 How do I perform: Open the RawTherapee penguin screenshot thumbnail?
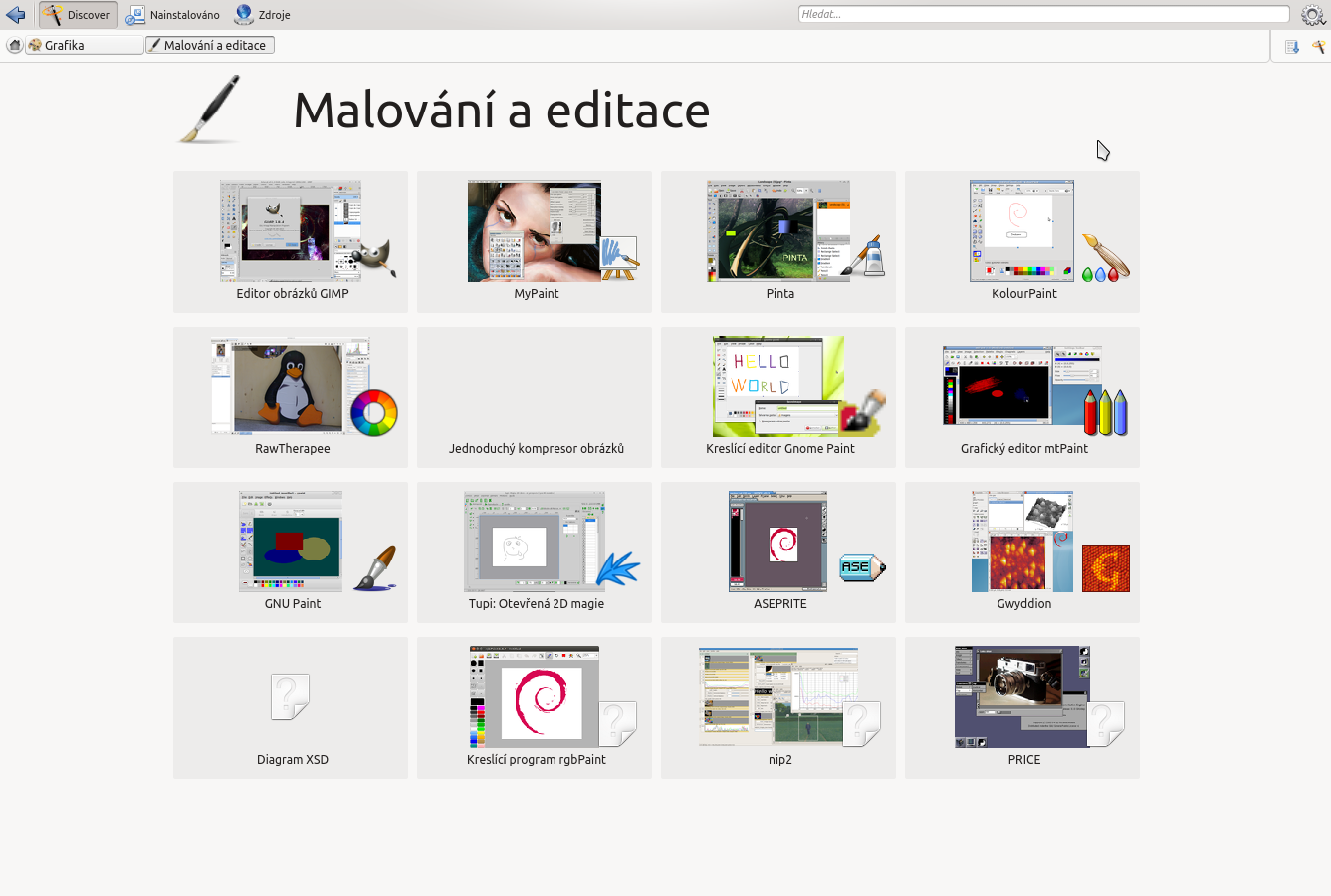[x=291, y=386]
